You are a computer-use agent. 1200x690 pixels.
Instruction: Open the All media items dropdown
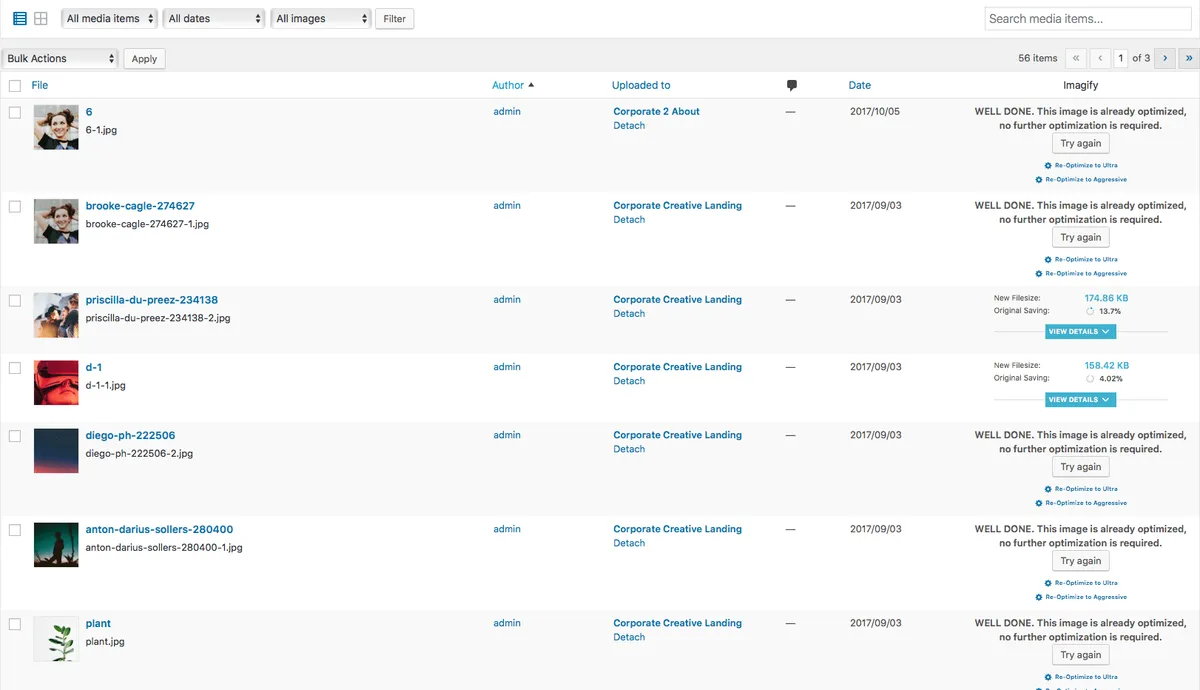[110, 19]
